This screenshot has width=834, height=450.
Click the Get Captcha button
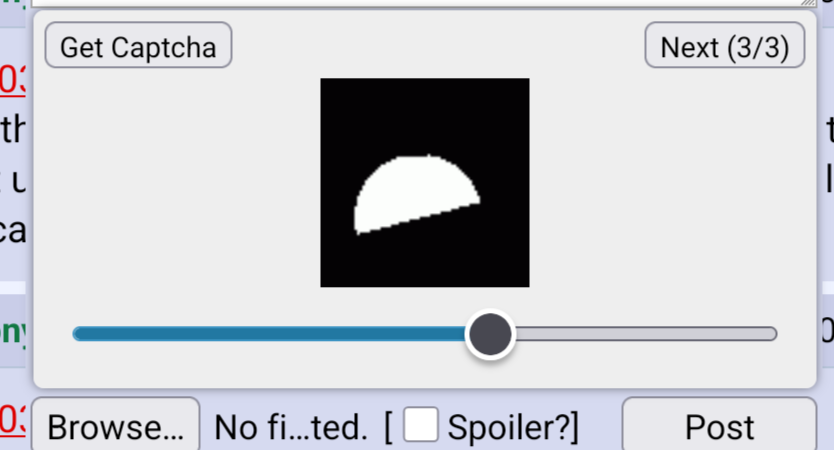138,45
